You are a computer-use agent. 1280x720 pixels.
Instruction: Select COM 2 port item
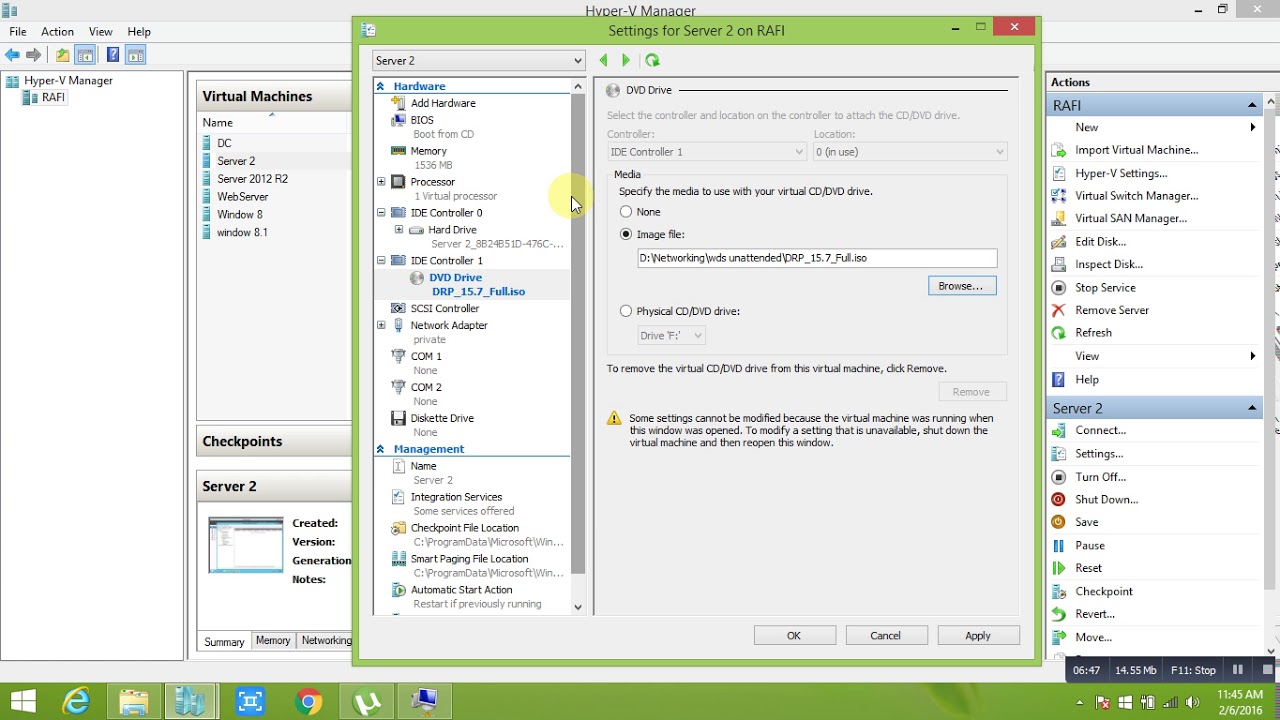click(x=426, y=387)
